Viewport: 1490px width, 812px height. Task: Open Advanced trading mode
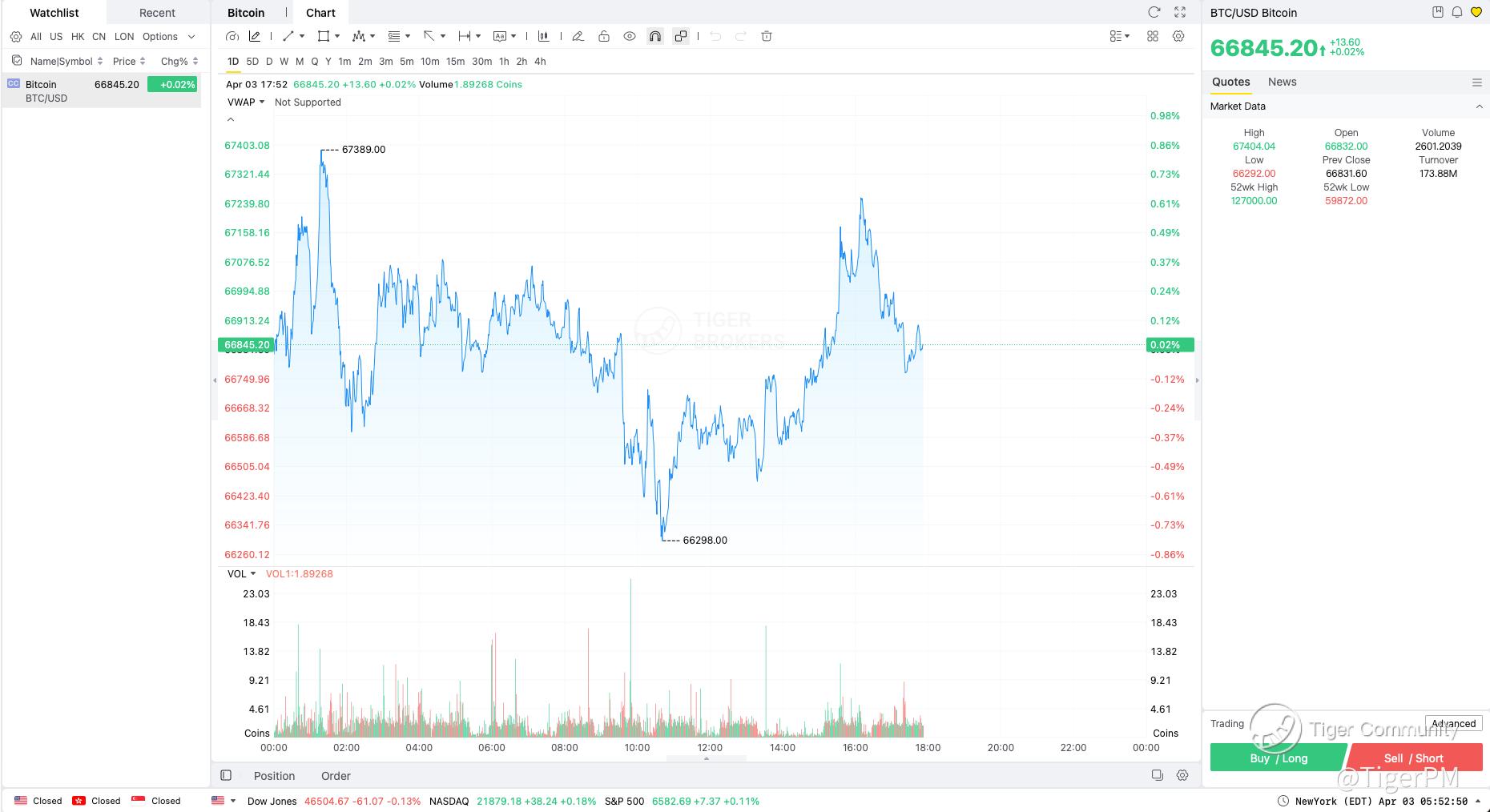point(1453,723)
